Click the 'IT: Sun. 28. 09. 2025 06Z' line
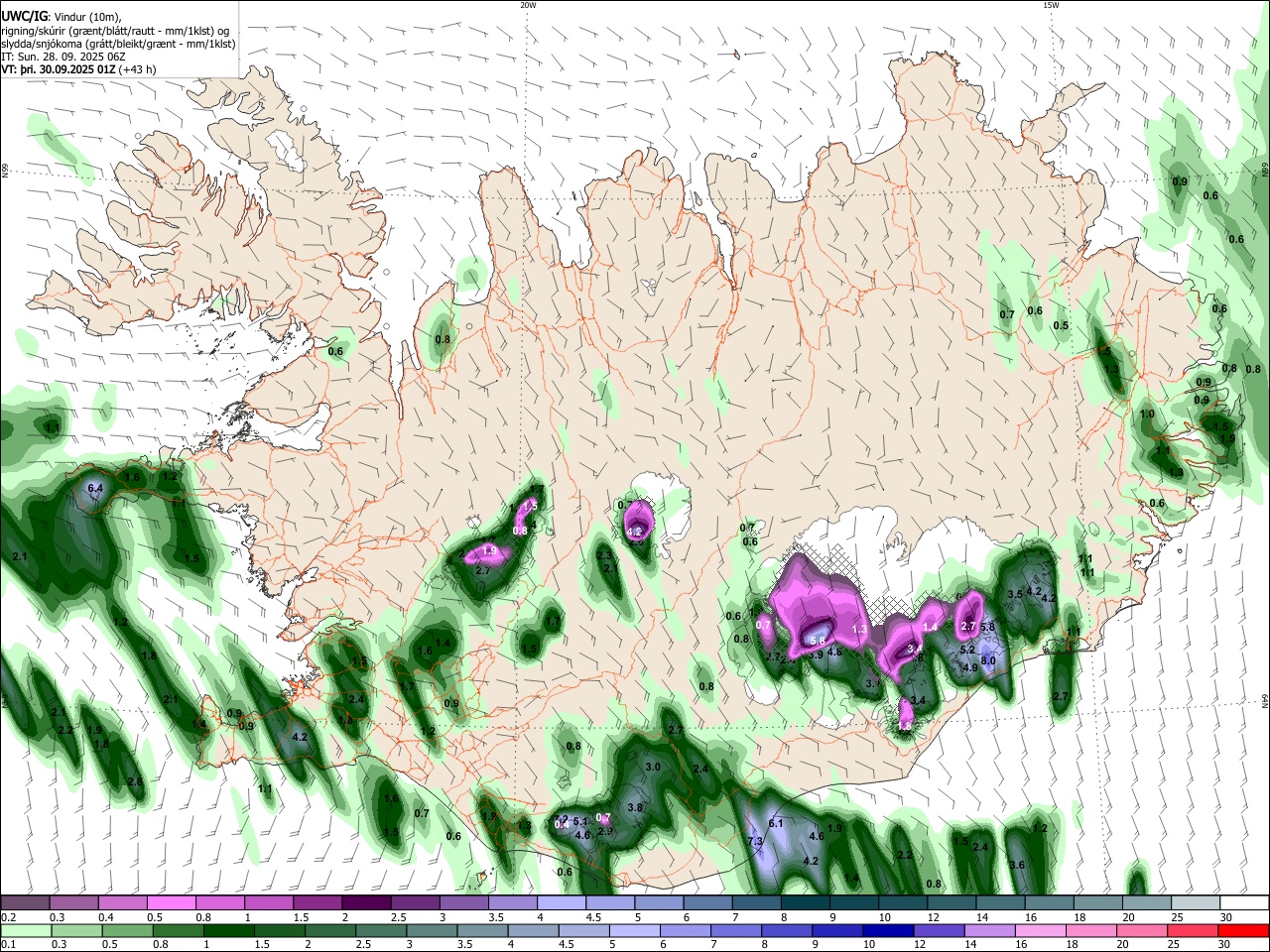 tap(62, 58)
